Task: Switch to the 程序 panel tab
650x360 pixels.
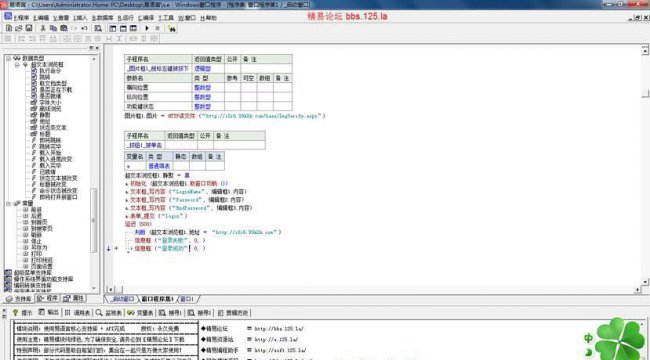Action: [x=48, y=299]
